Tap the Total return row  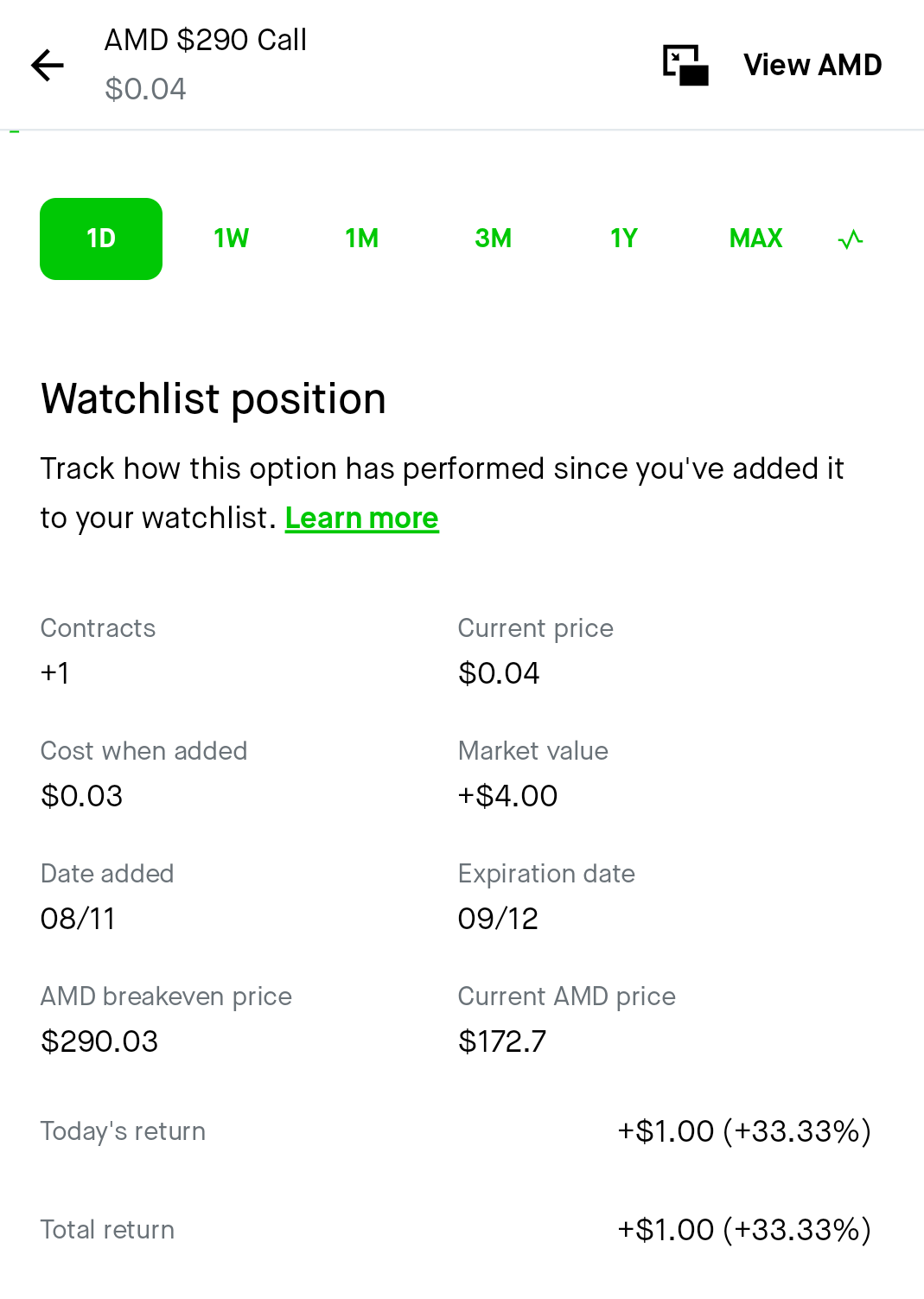click(x=456, y=1230)
